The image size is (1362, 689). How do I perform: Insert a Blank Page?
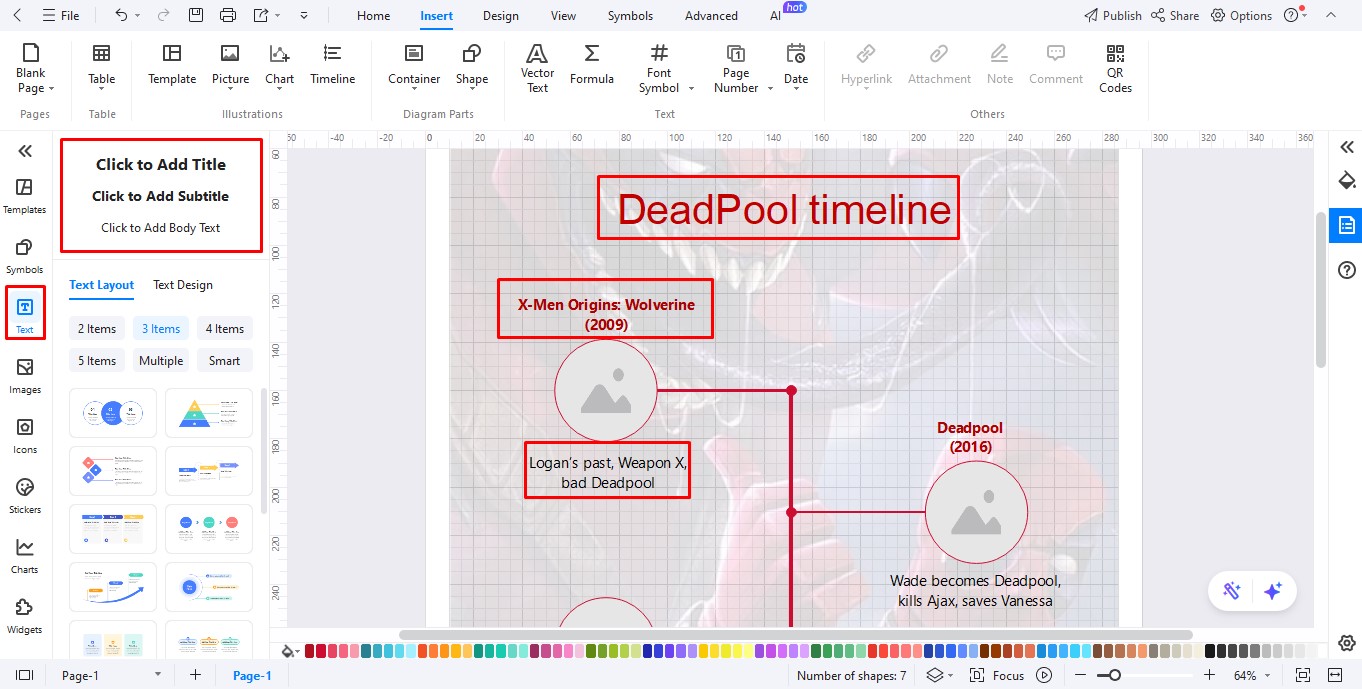coord(31,68)
